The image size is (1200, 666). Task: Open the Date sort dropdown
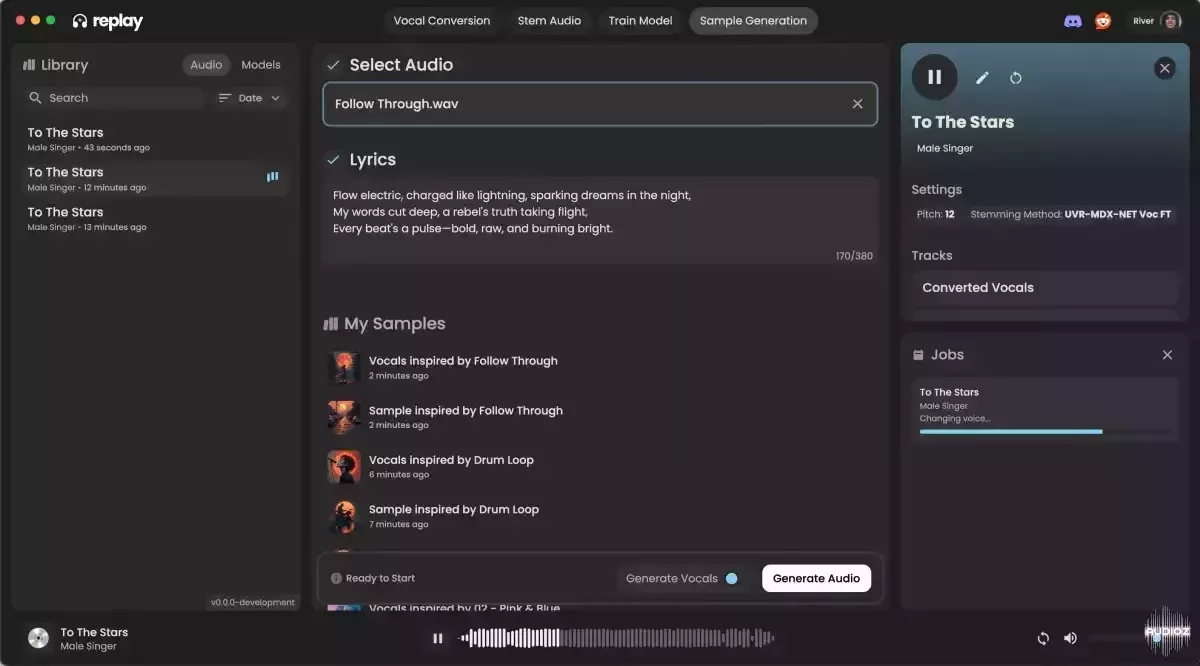(249, 98)
